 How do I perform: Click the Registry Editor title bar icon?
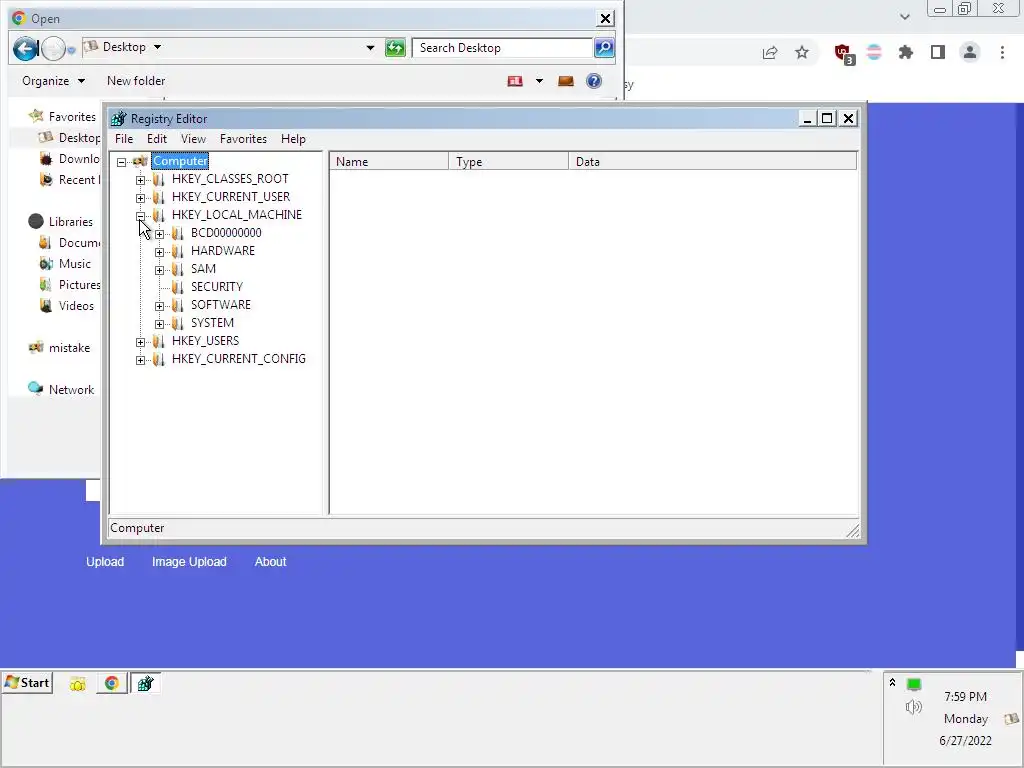click(x=118, y=119)
